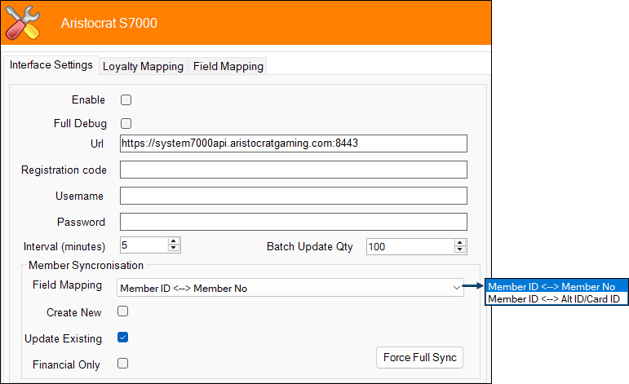Open the Member Syncronisation Field Mapping dropdown
This screenshot has height=384, width=629.
(x=290, y=288)
